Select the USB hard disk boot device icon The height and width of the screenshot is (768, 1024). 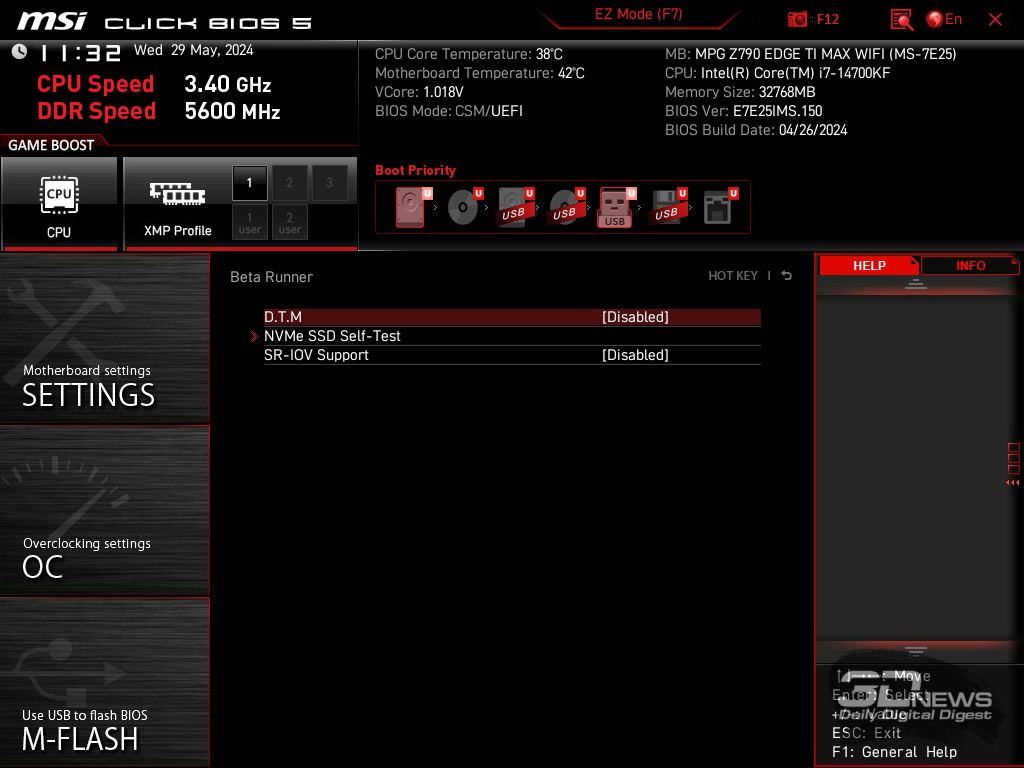coord(515,207)
